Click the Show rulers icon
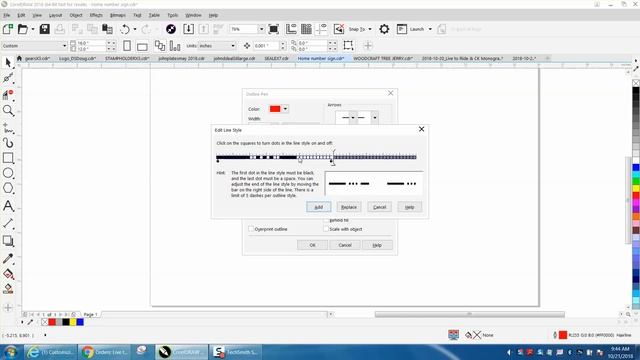 tap(291, 29)
